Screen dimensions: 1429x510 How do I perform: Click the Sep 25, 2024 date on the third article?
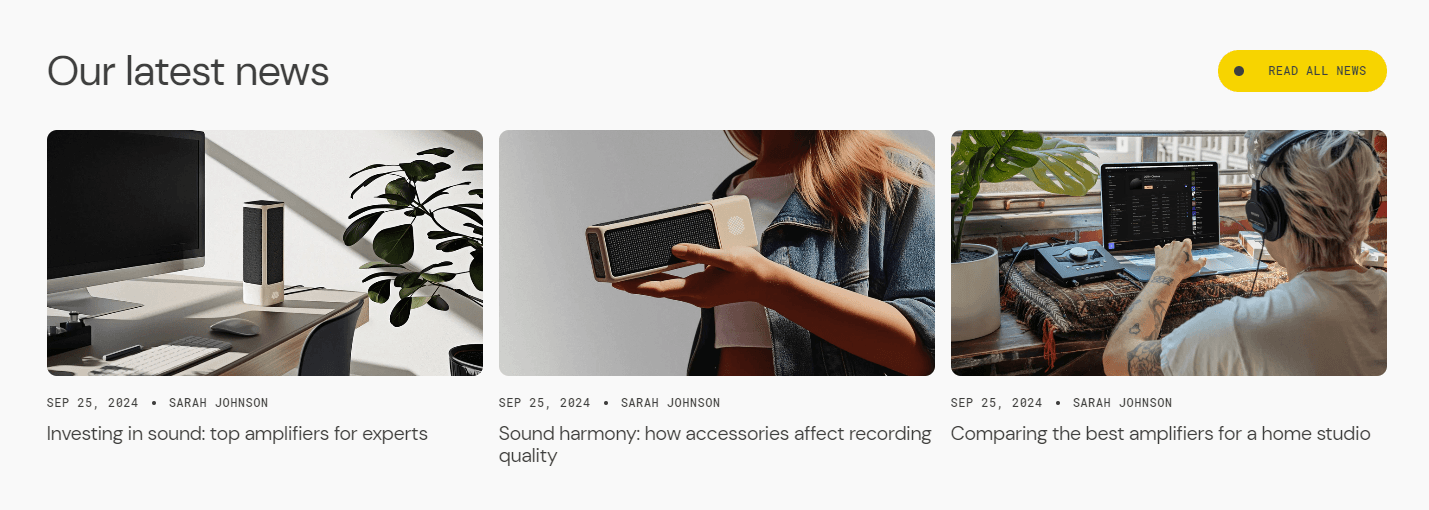[997, 403]
